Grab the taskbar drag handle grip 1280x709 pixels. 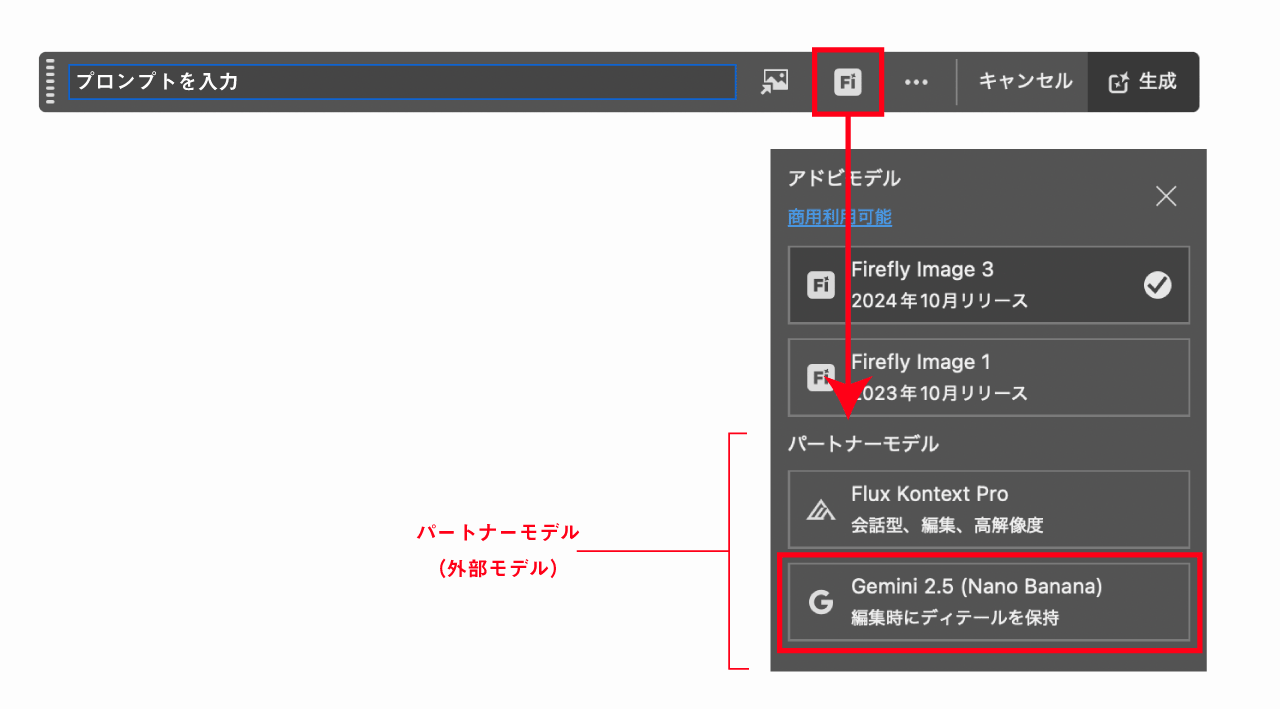click(50, 82)
